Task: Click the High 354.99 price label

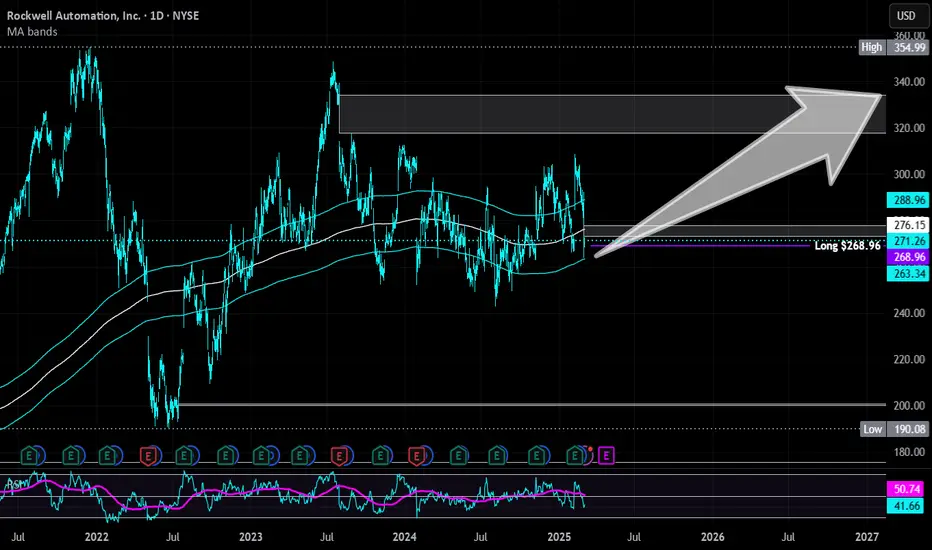Action: tap(893, 47)
